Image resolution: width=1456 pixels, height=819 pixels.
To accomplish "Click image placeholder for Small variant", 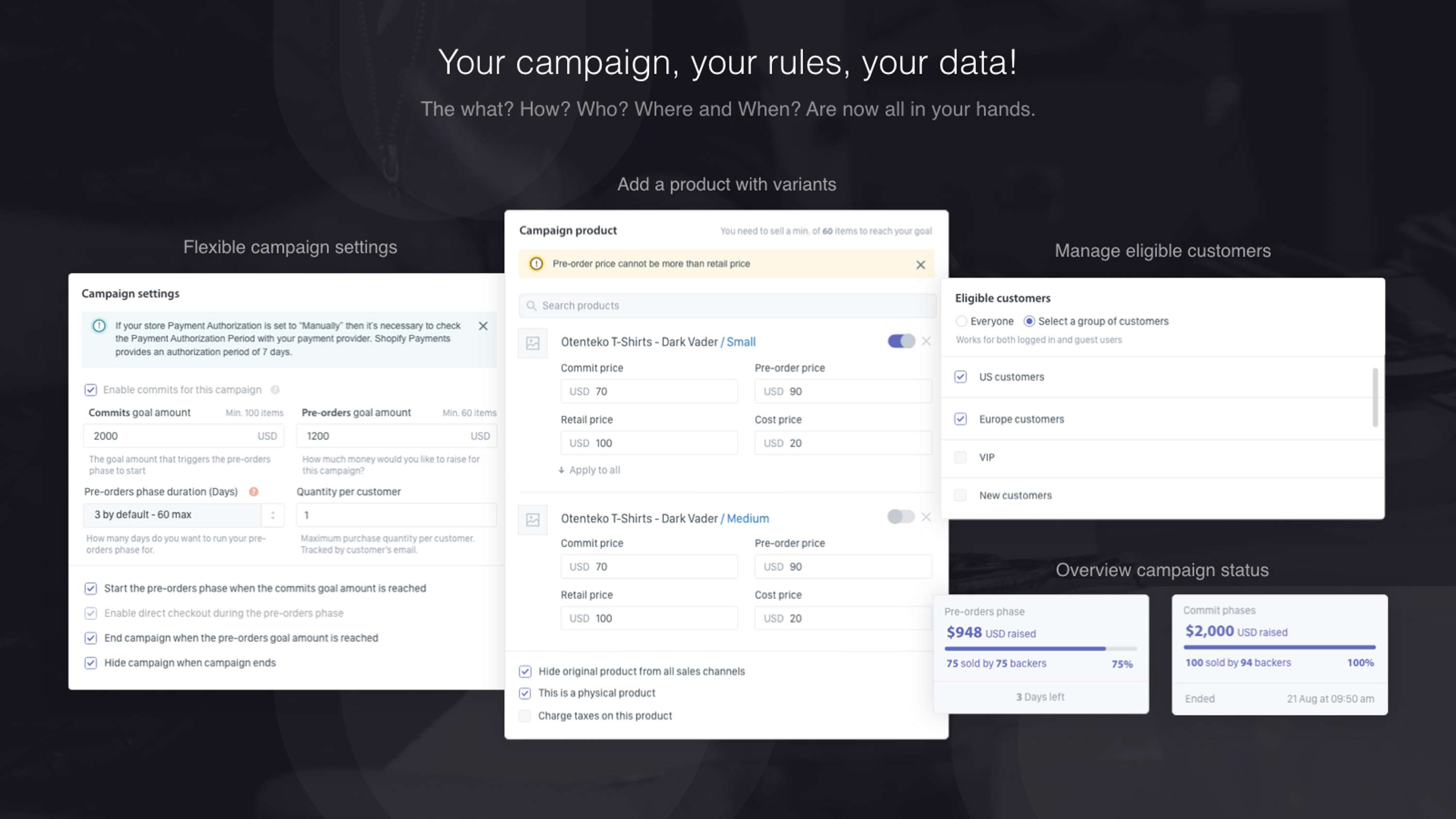I will (x=532, y=343).
